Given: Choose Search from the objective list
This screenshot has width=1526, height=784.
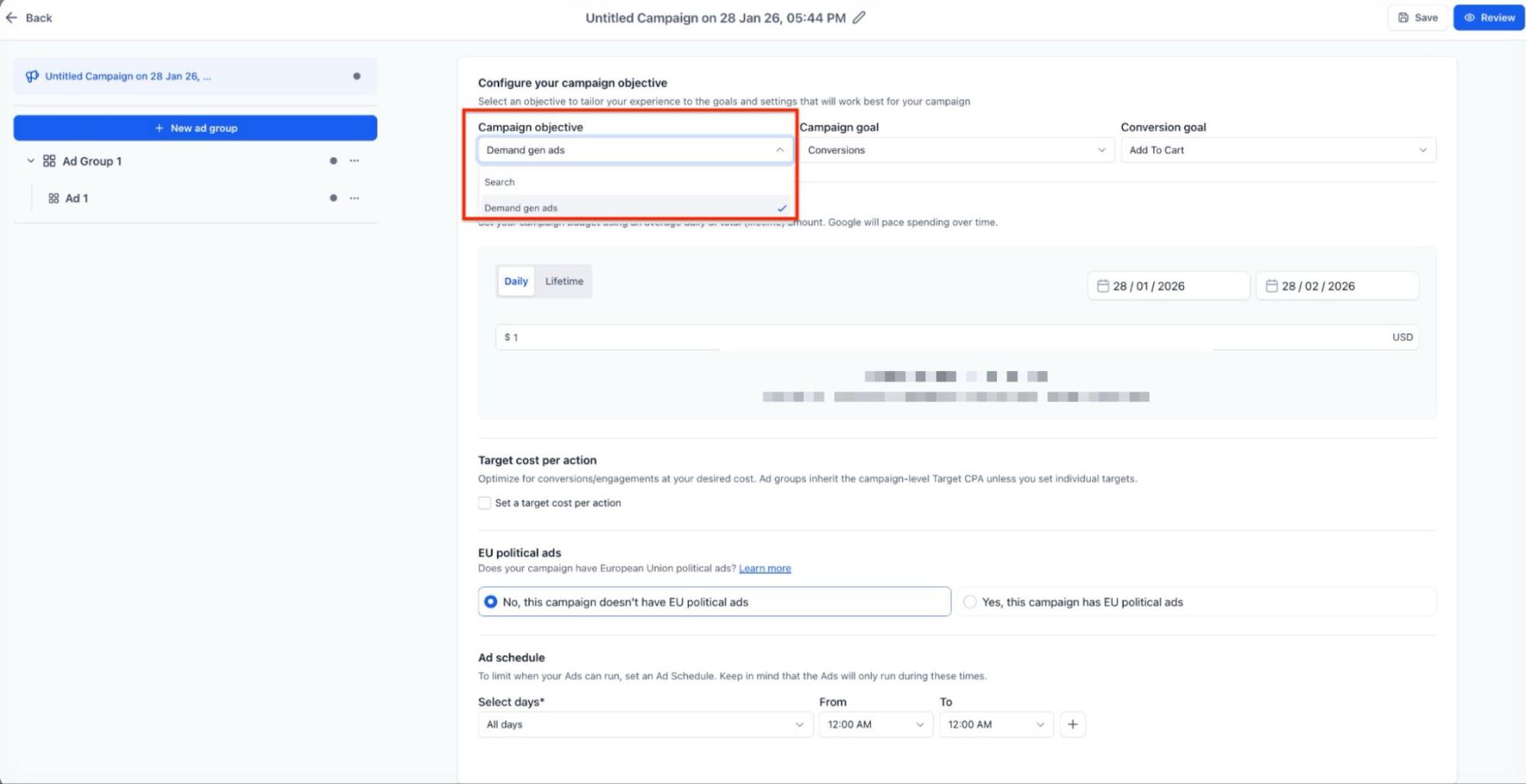Looking at the screenshot, I should pos(500,182).
